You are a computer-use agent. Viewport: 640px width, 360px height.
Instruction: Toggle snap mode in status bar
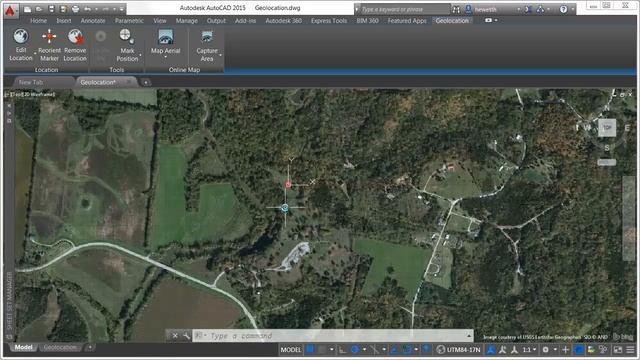coord(322,349)
